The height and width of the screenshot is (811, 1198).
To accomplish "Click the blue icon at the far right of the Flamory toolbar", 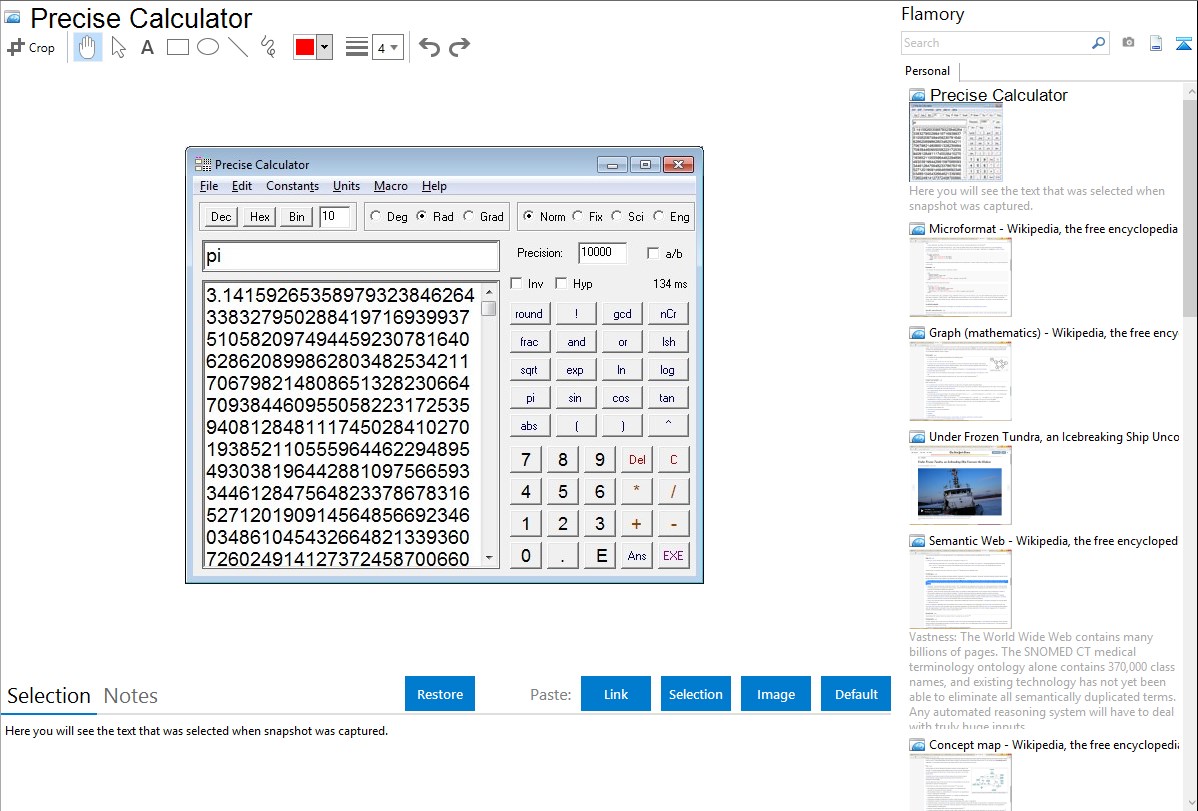I will coord(1183,43).
